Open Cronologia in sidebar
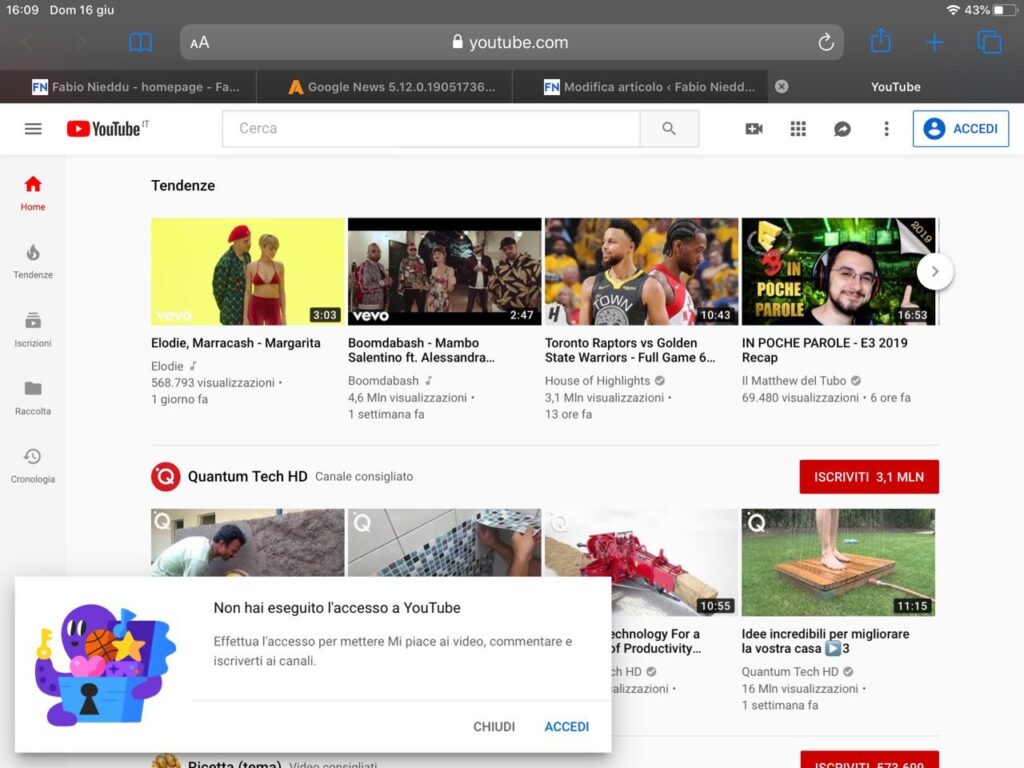The image size is (1024, 768). pyautogui.click(x=33, y=466)
